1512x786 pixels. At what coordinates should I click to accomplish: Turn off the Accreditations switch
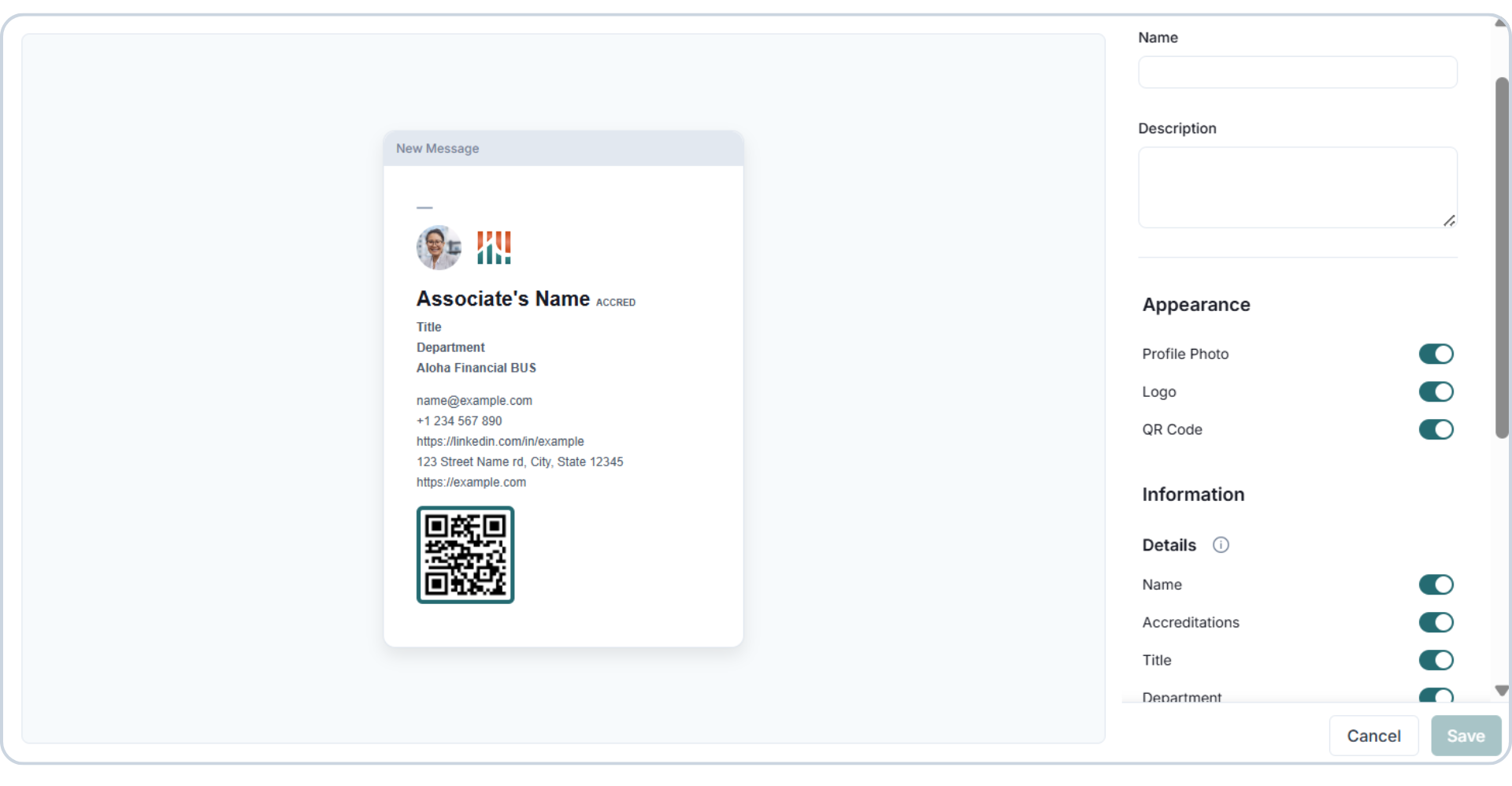(x=1436, y=622)
